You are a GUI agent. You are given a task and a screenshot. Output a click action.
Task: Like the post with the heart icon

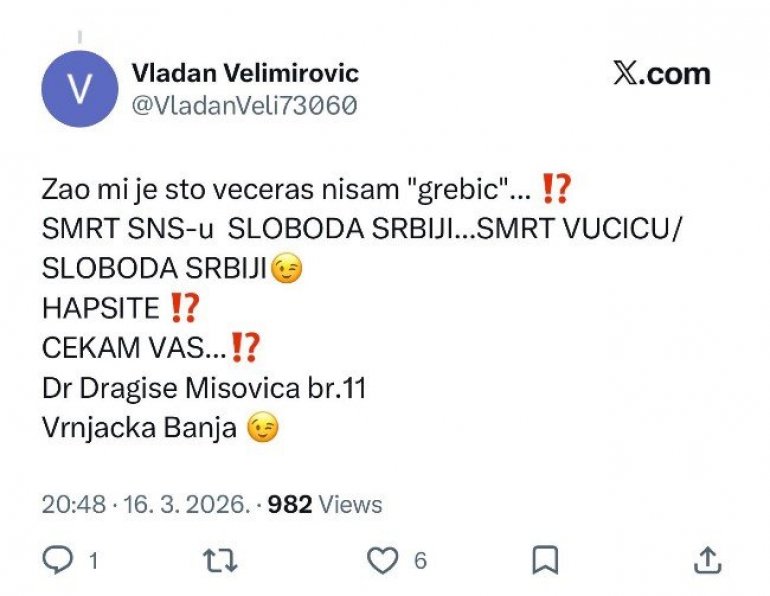pyautogui.click(x=383, y=560)
